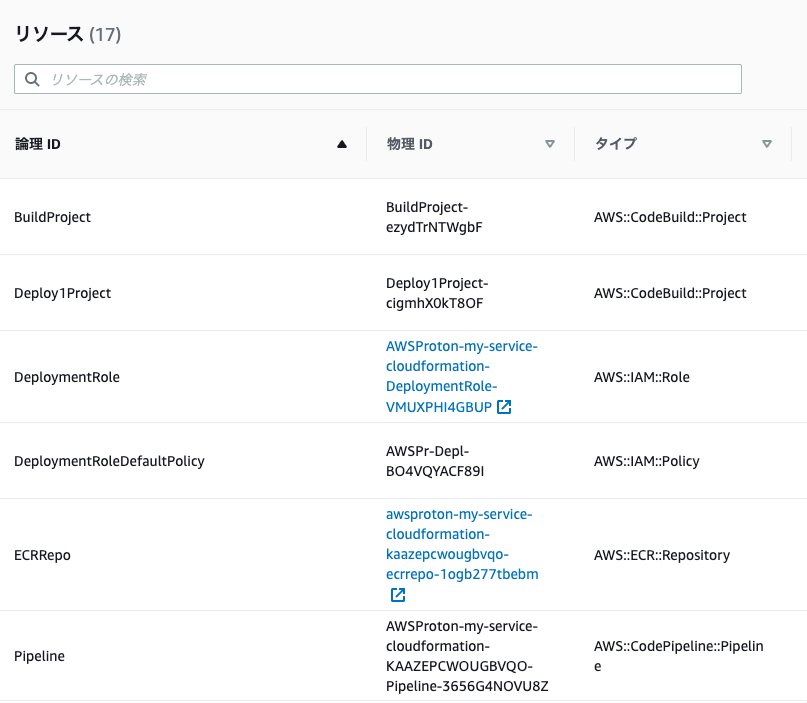The height and width of the screenshot is (703, 807).
Task: Open AWSProton-my-service-cloudformation-DeploymentRole link
Action: (461, 376)
